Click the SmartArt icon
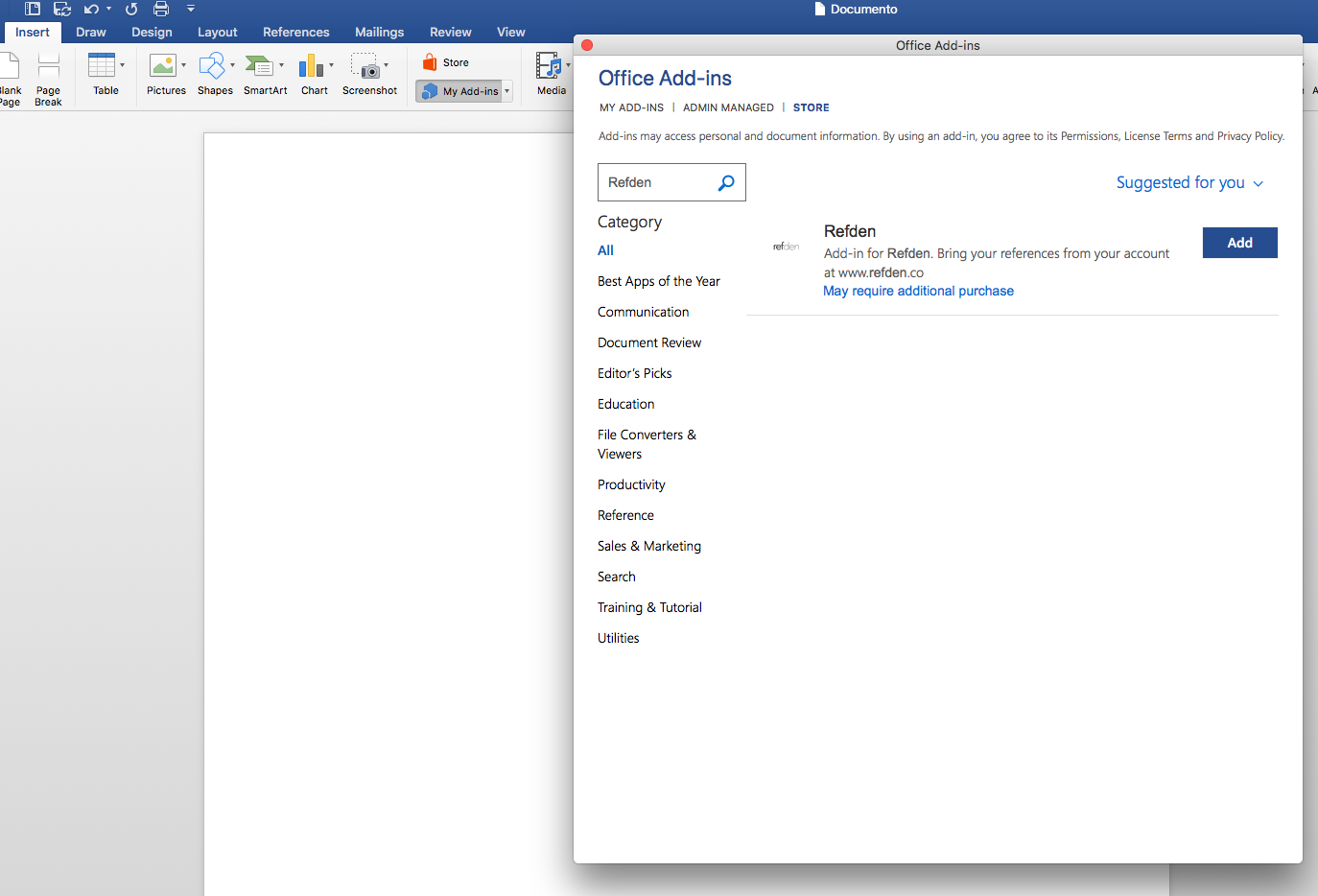The height and width of the screenshot is (896, 1318). [260, 65]
